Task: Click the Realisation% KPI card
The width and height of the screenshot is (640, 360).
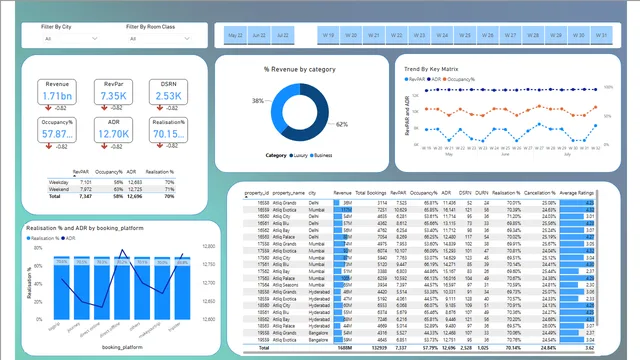Action: 169,130
